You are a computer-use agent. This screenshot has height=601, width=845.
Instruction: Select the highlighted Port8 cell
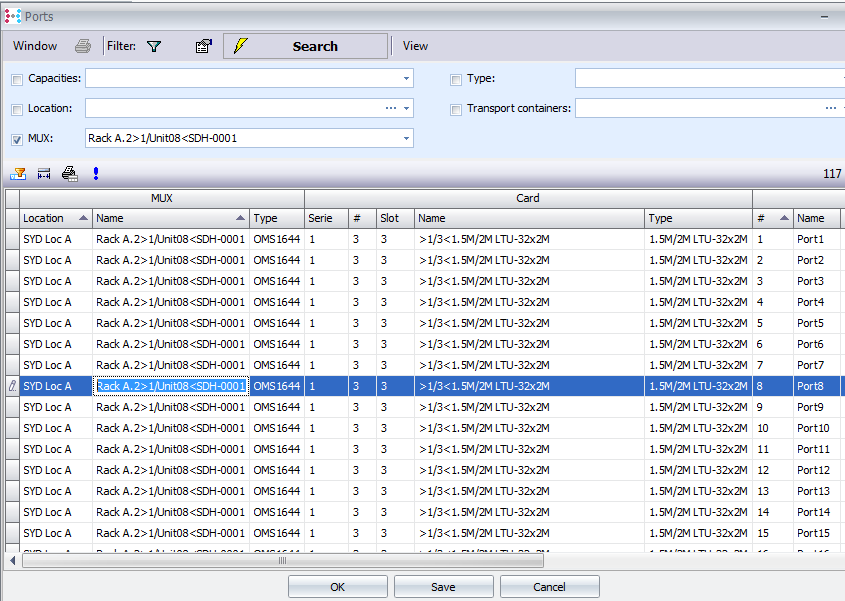818,386
